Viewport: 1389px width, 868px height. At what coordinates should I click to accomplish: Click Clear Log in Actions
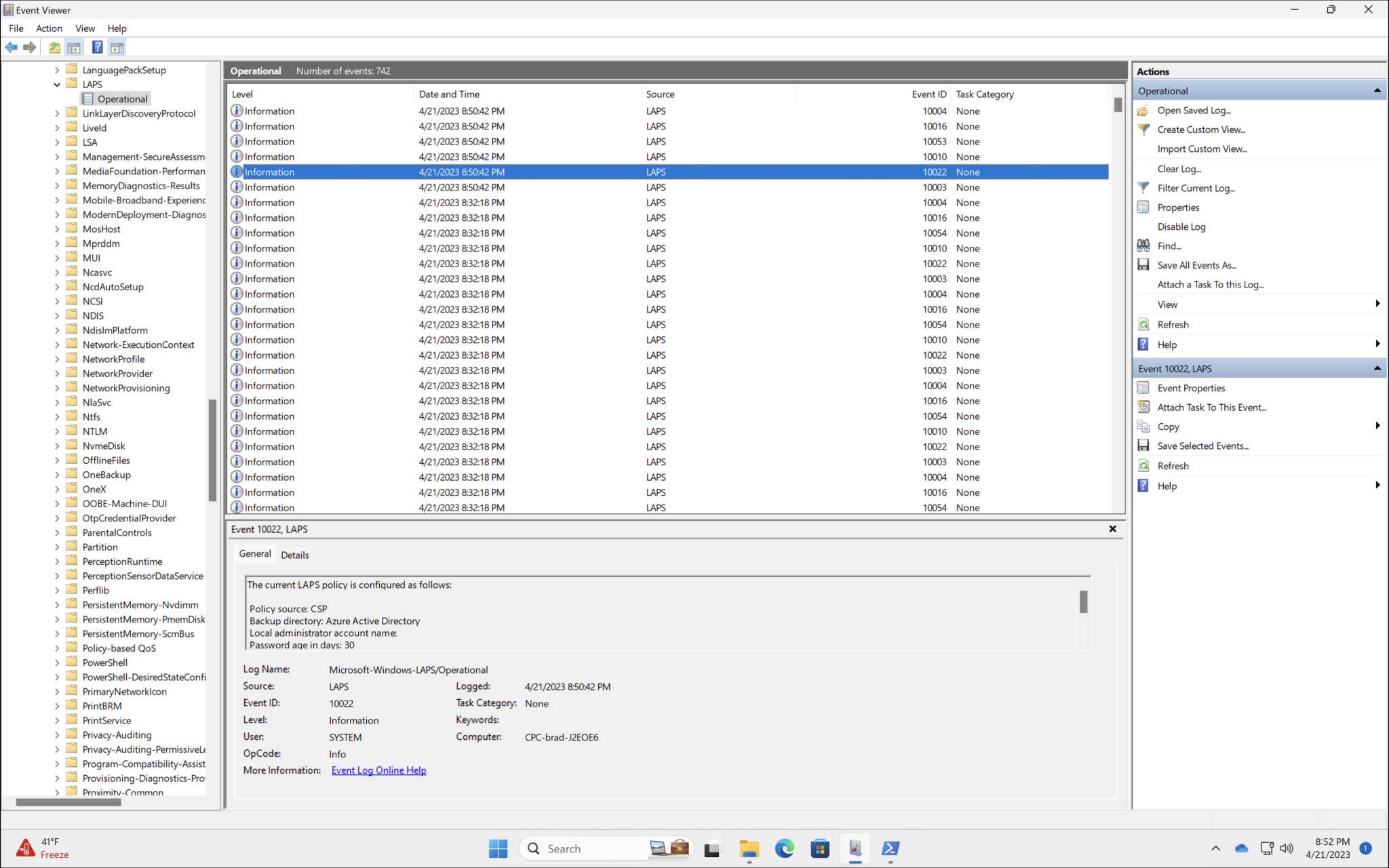(x=1179, y=169)
